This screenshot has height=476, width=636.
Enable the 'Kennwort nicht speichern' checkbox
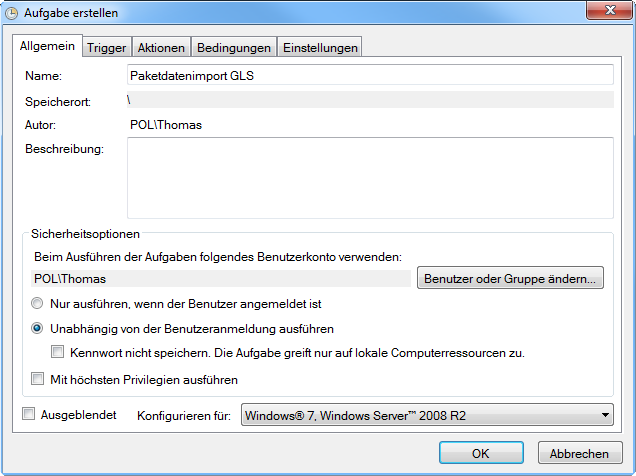coord(58,352)
